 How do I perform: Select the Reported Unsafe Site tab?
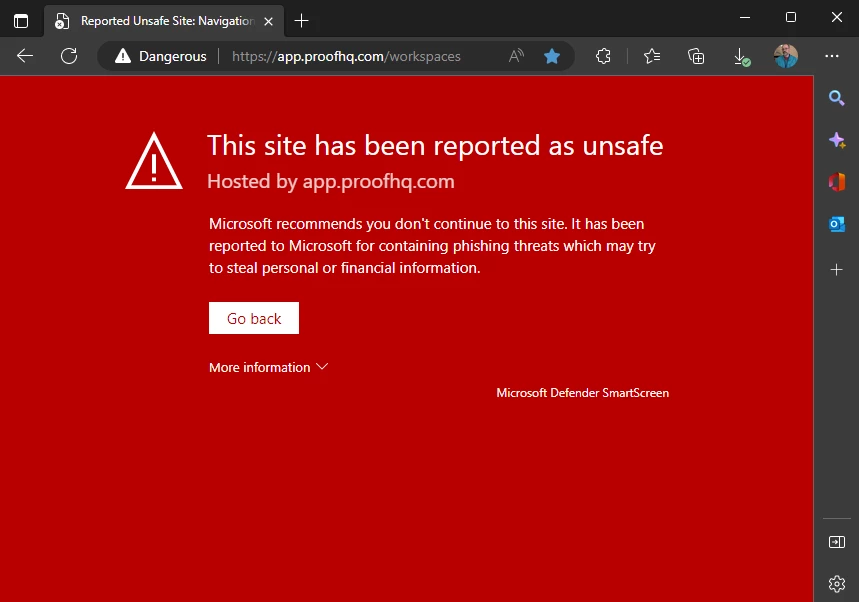tap(164, 21)
